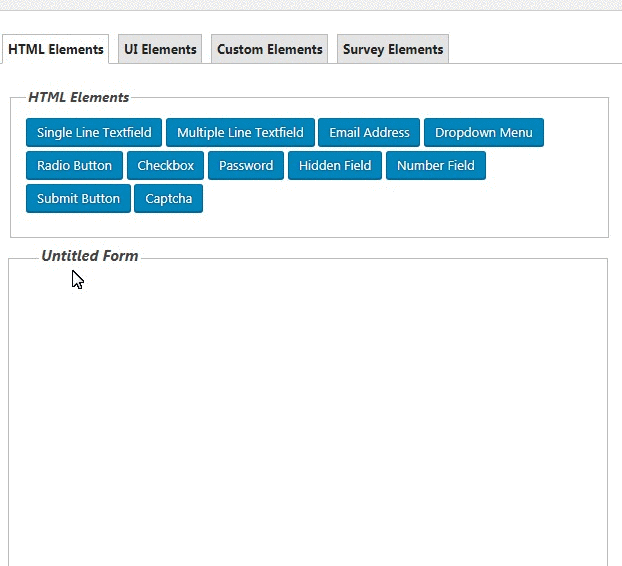Screen dimensions: 622x566
Task: Click the HTML Elements group heading
Action: click(x=78, y=98)
